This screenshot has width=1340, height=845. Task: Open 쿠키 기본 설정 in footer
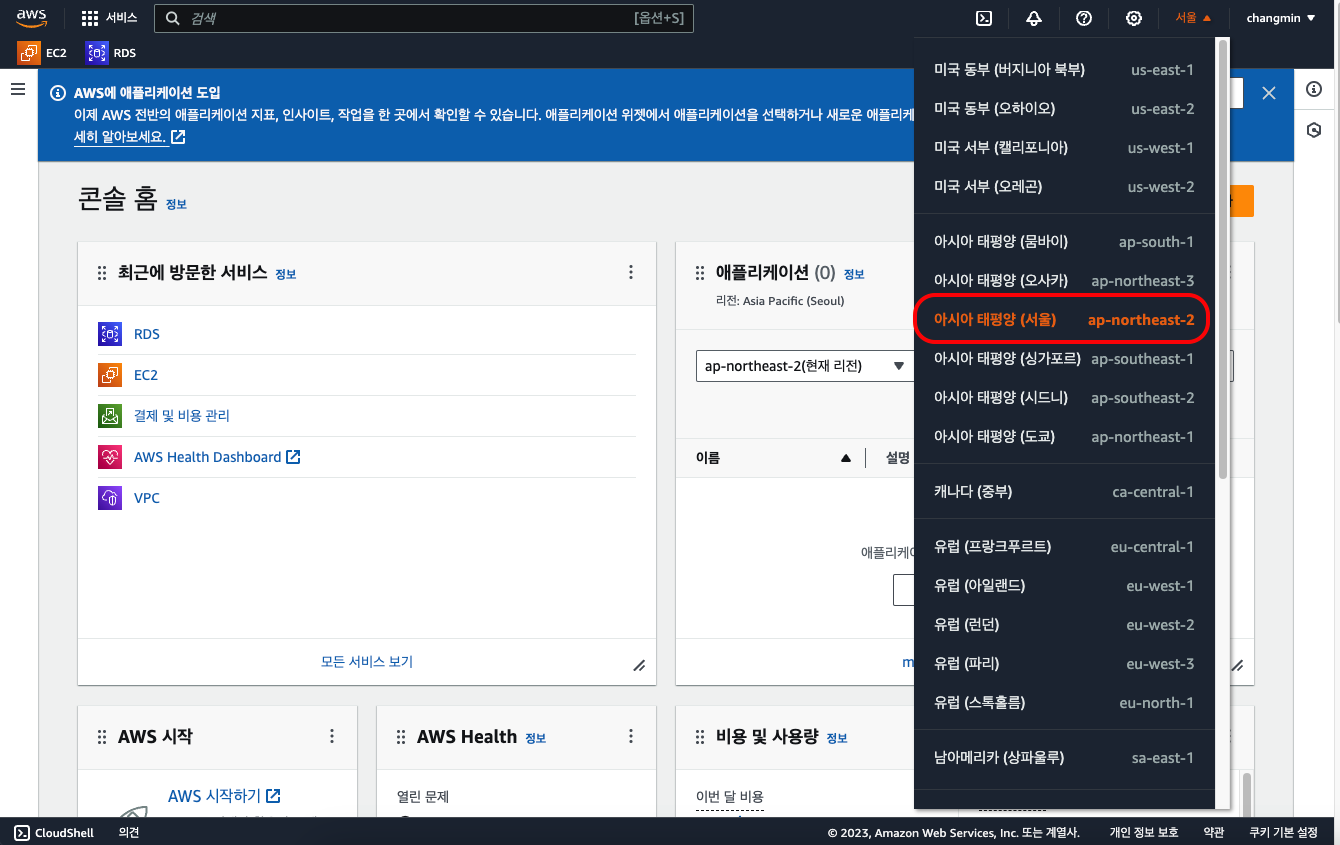point(1283,832)
